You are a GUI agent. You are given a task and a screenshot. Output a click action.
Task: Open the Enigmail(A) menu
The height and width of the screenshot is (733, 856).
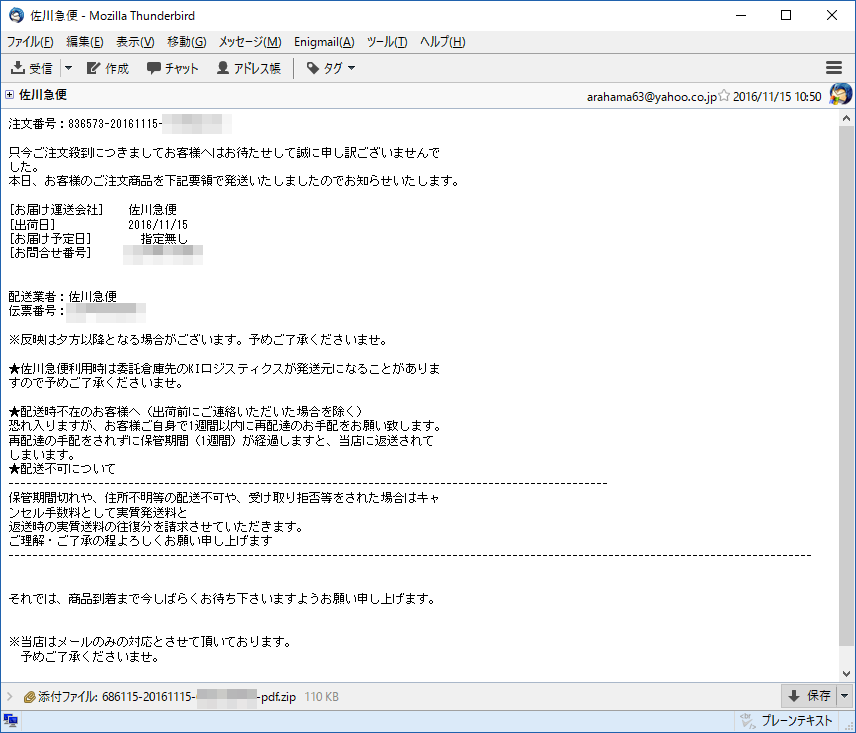(324, 41)
